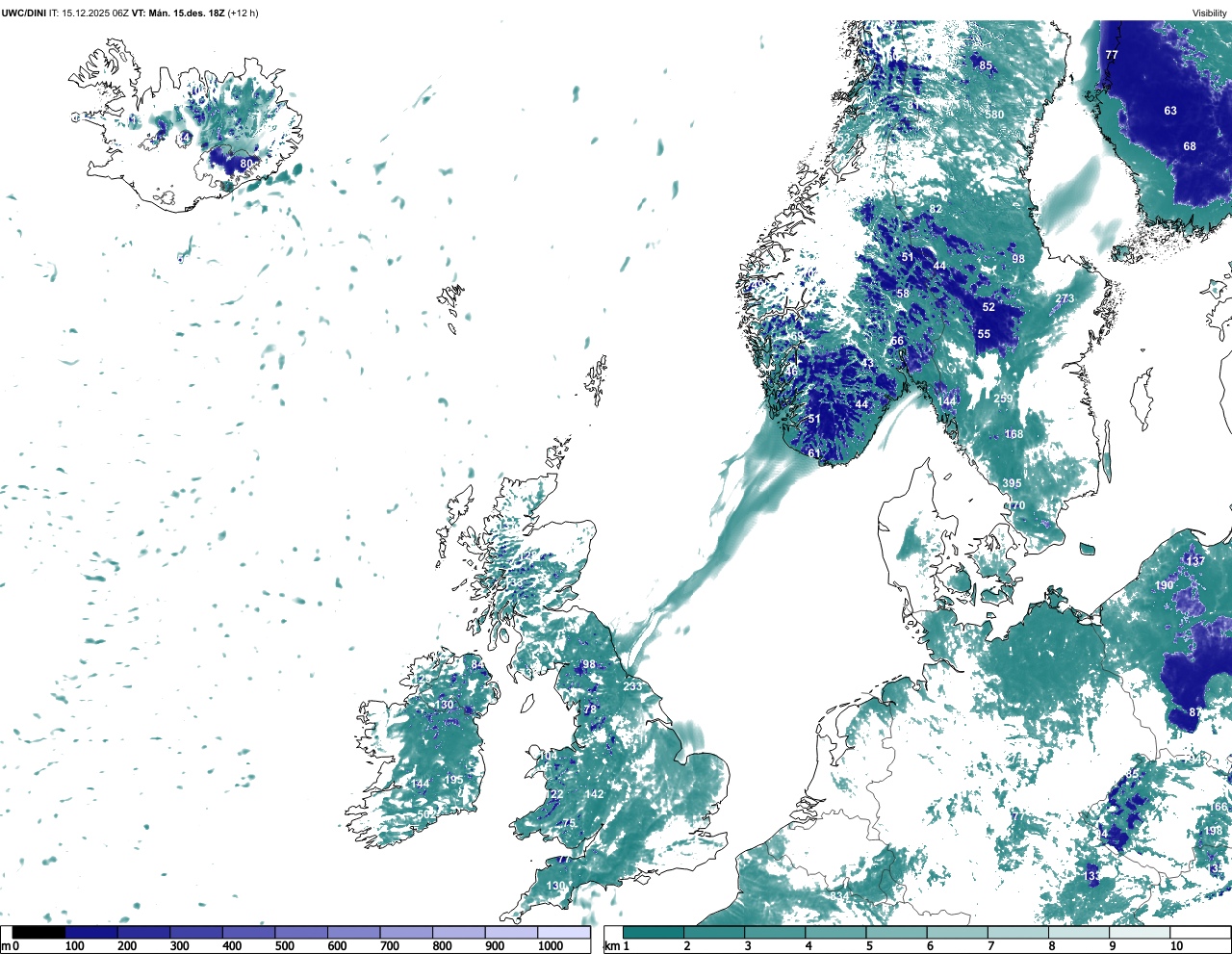The height and width of the screenshot is (954, 1232).
Task: Click the '80' value over southeast Iceland
Action: coord(246,165)
